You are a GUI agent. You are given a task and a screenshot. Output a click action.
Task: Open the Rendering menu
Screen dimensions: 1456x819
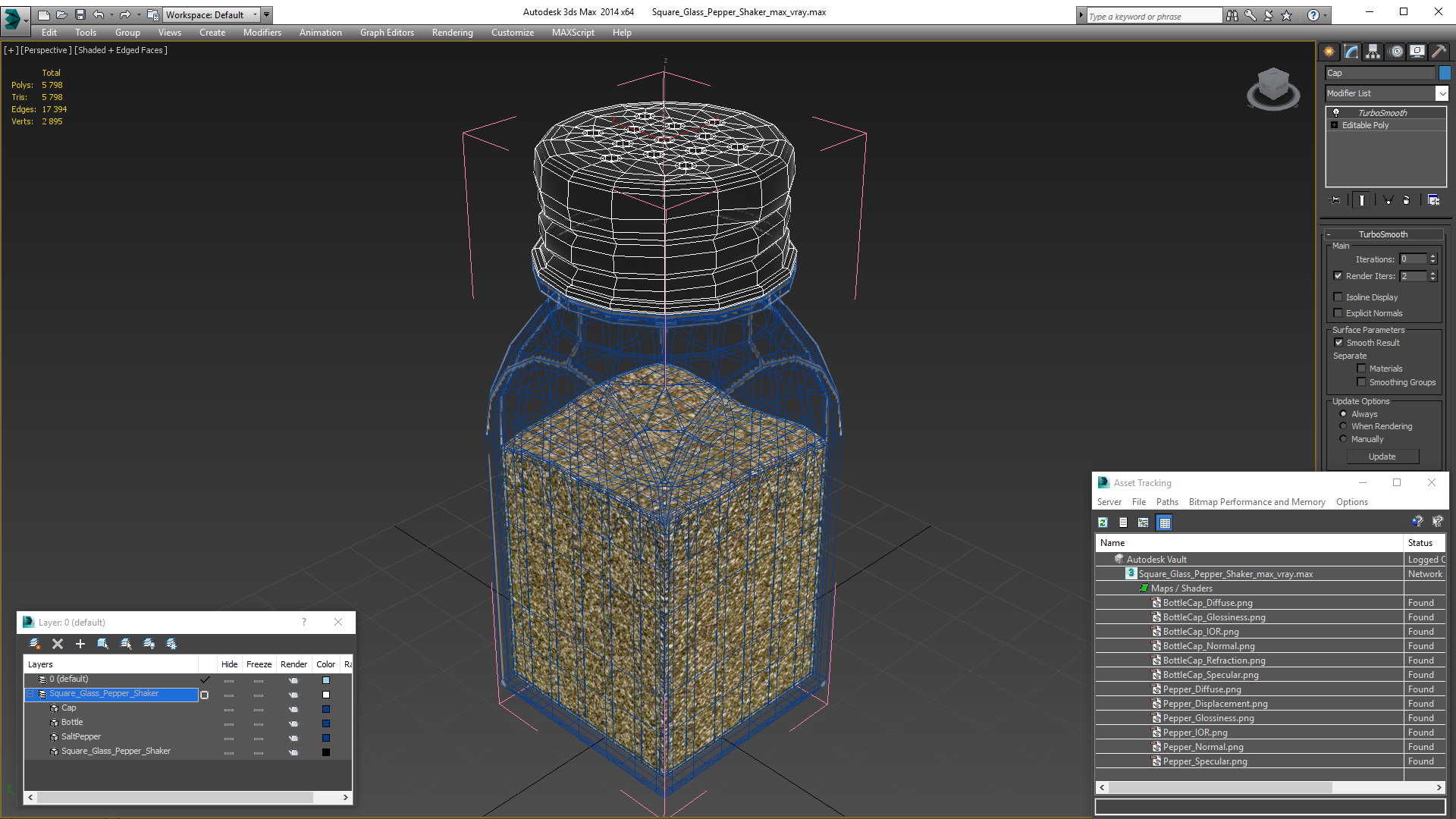pyautogui.click(x=453, y=33)
